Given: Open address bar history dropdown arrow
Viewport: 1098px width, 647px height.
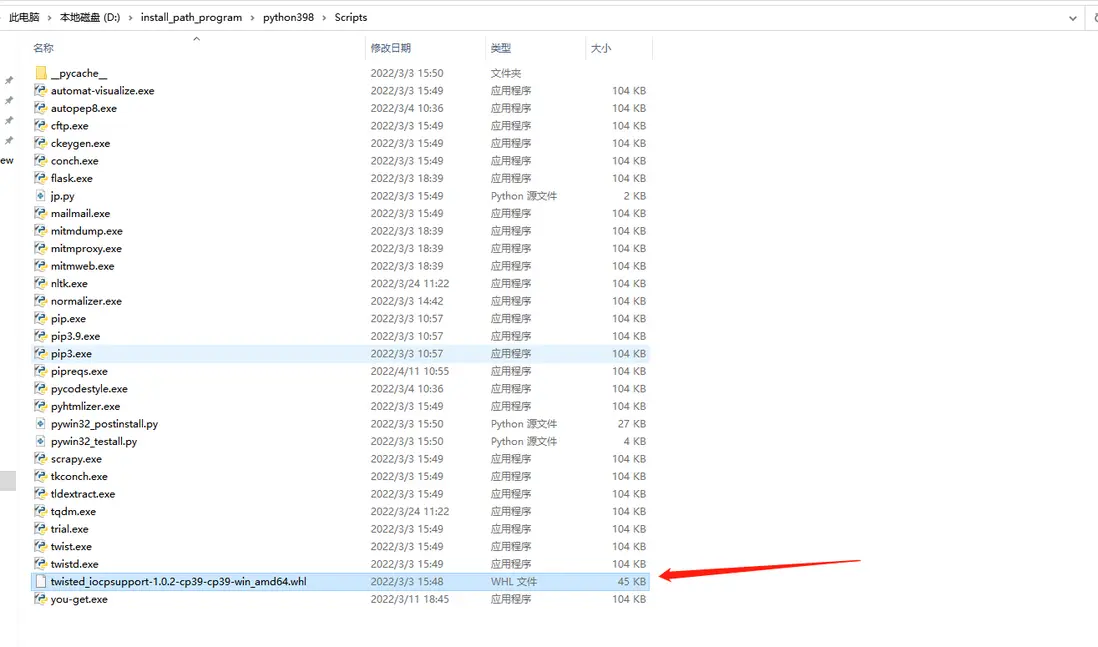Looking at the screenshot, I should pos(1073,18).
